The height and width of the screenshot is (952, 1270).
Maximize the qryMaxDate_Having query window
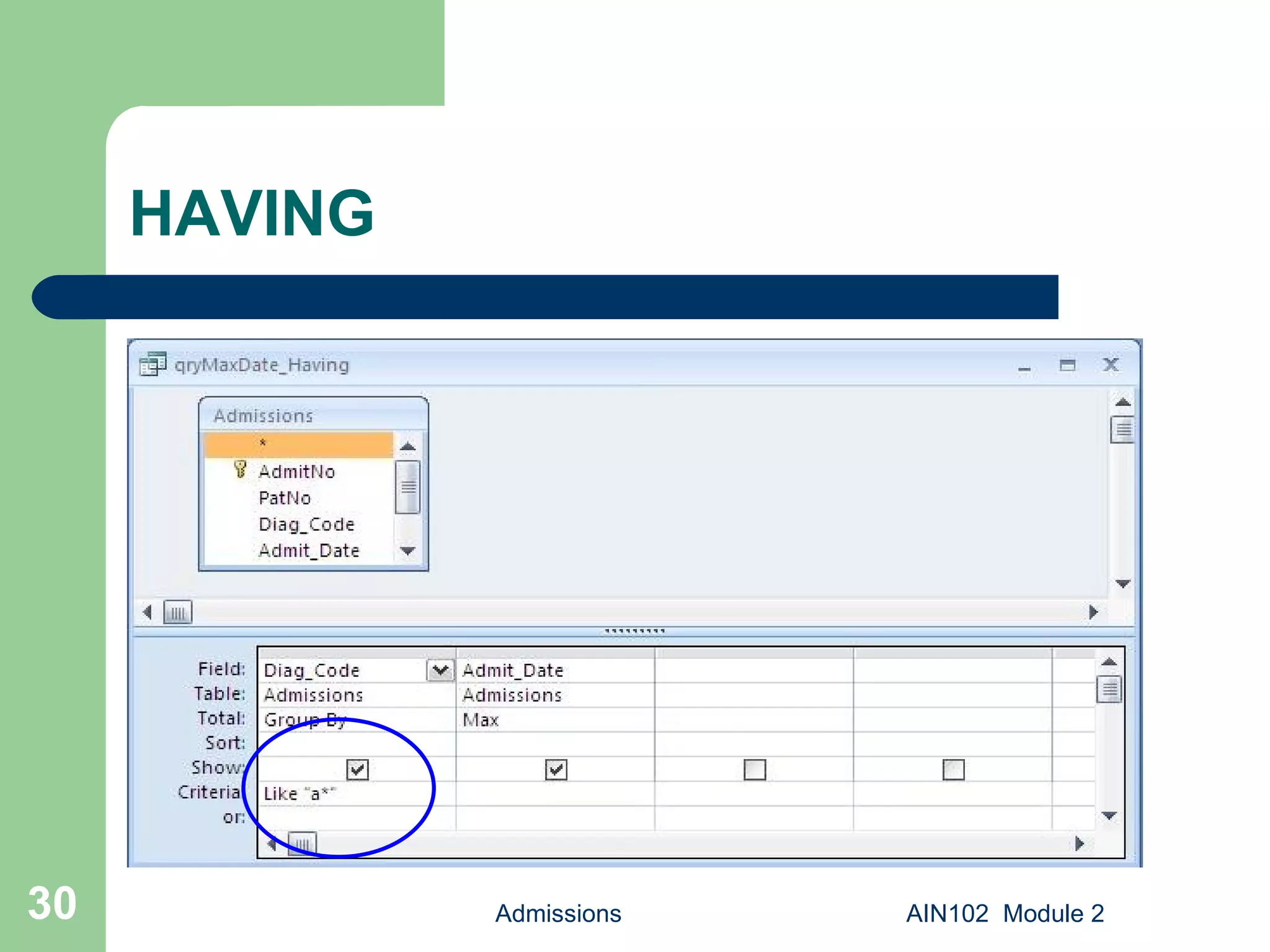[x=1067, y=365]
